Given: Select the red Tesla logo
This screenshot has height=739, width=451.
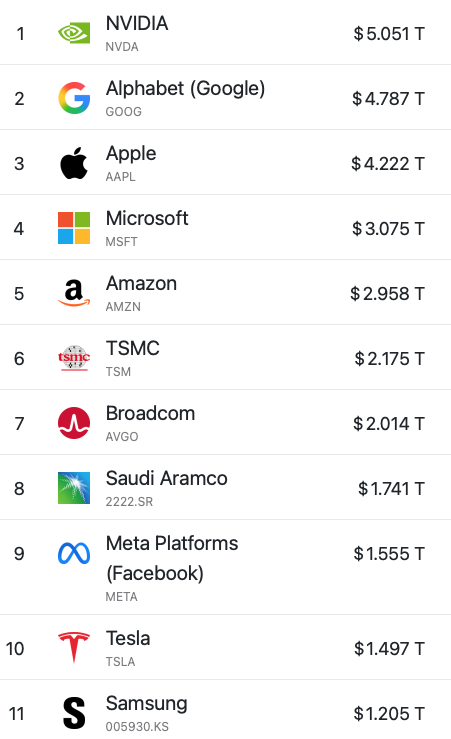Looking at the screenshot, I should click(x=74, y=648).
